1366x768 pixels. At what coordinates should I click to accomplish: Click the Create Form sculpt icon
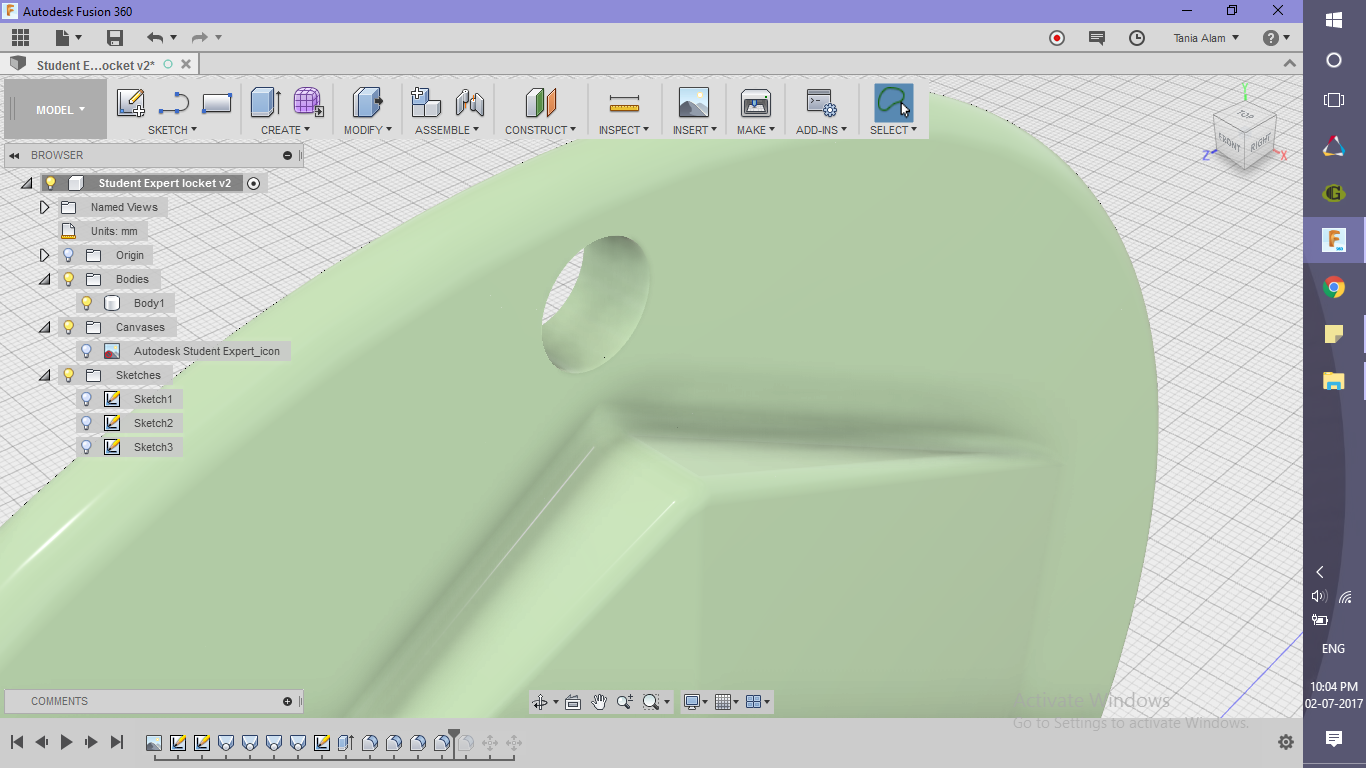click(x=308, y=103)
